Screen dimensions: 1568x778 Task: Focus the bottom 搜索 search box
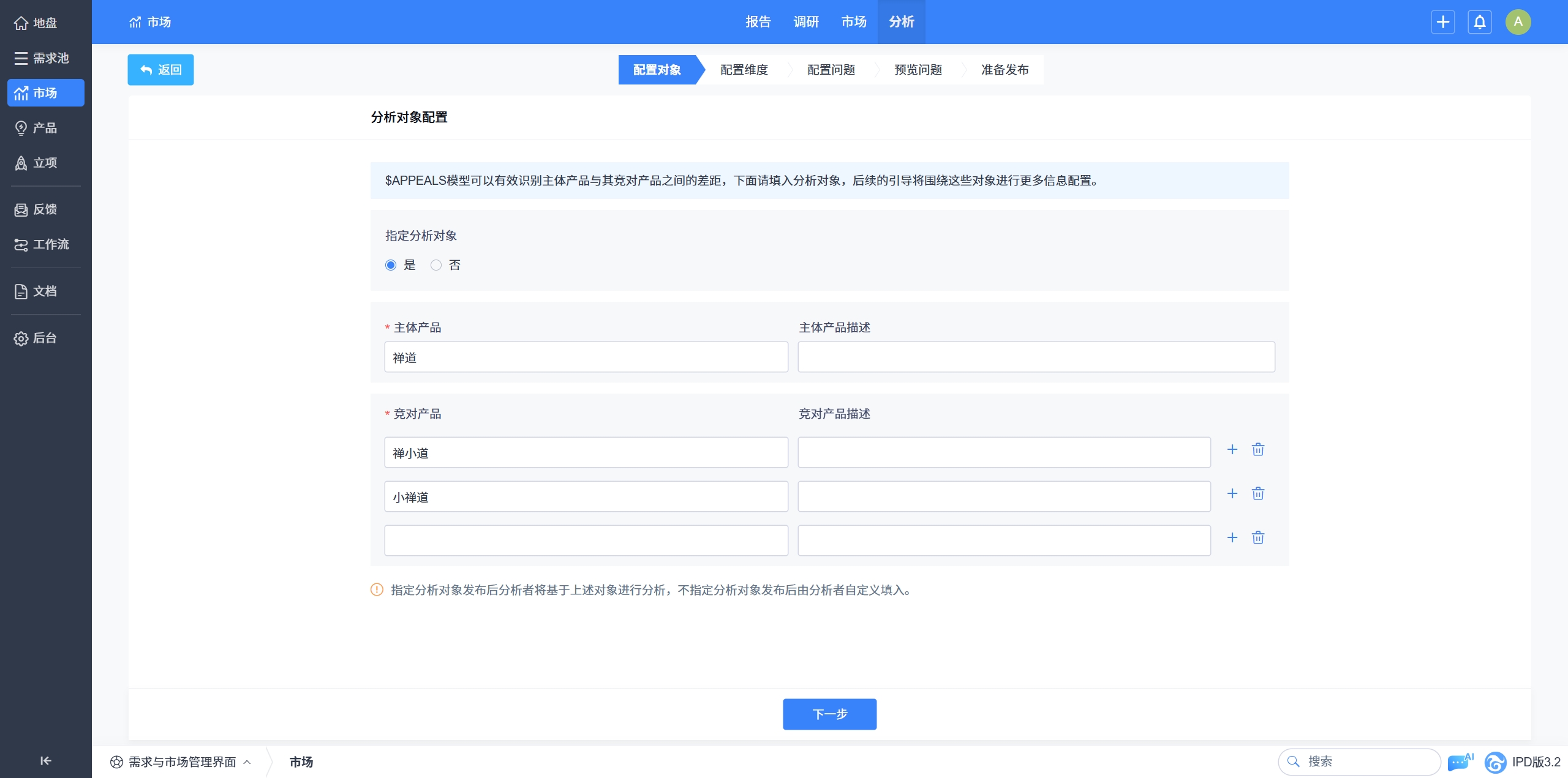coord(1366,761)
